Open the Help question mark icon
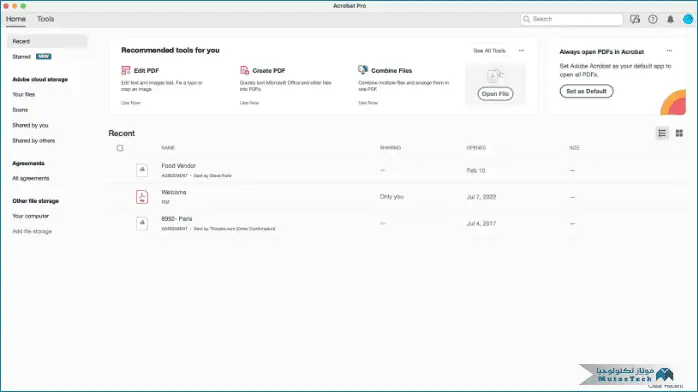The image size is (698, 392). click(x=653, y=19)
